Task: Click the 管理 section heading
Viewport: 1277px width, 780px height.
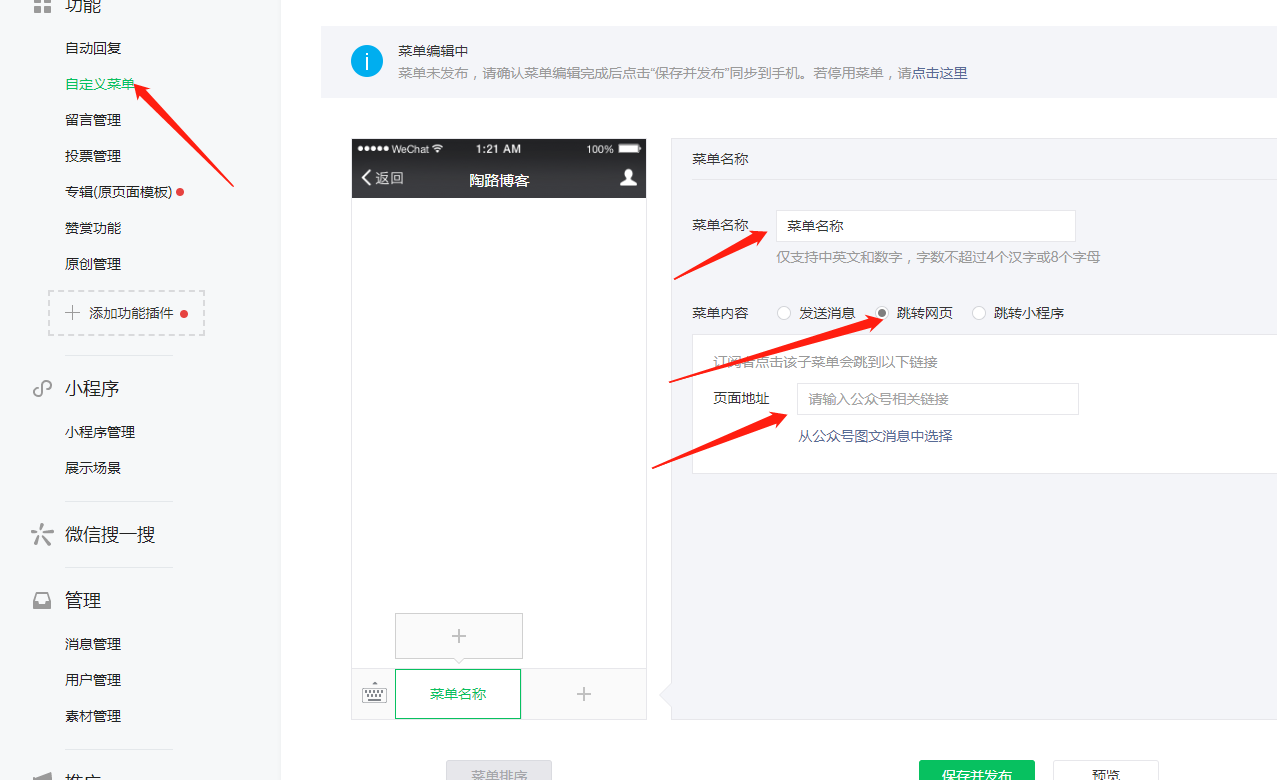Action: coord(83,601)
